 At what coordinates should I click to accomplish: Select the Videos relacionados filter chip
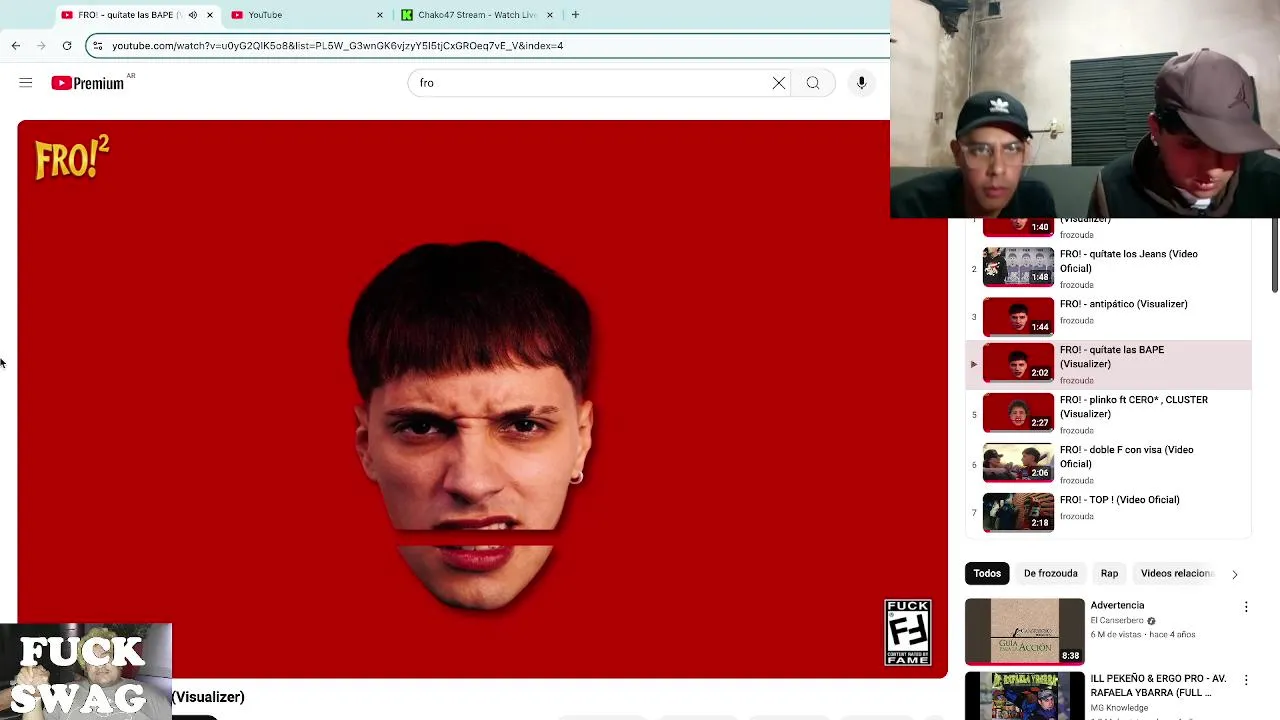coord(1177,573)
